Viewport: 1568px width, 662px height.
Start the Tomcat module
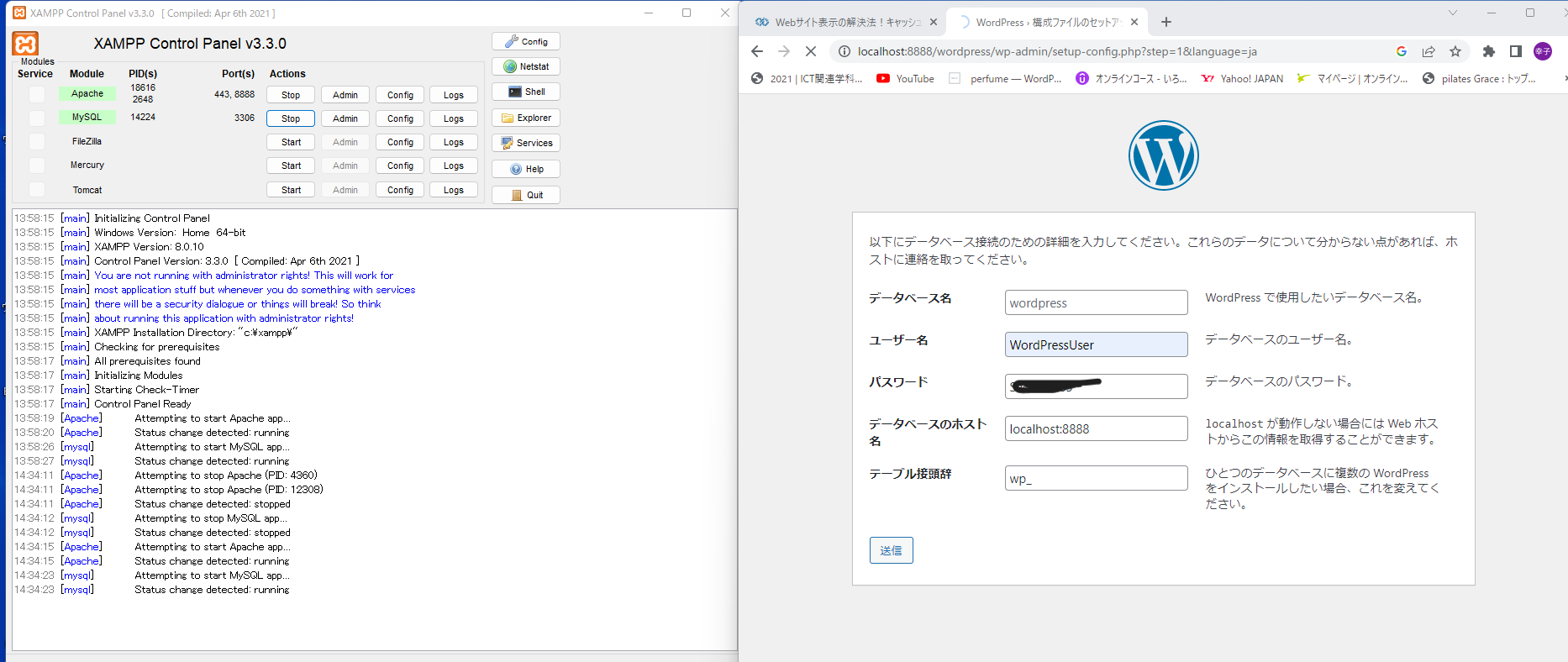(x=291, y=190)
